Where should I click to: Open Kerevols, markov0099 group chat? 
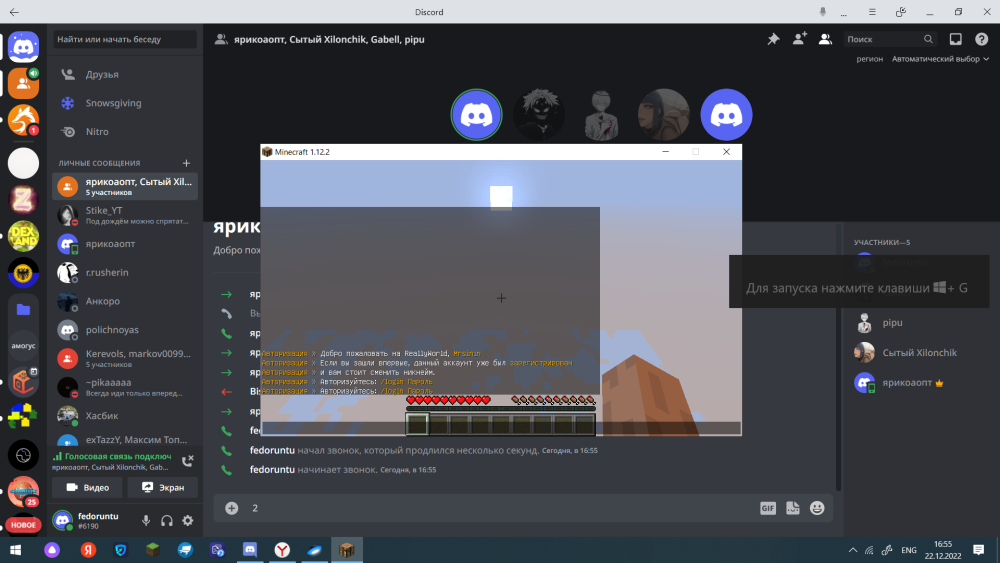[125, 358]
